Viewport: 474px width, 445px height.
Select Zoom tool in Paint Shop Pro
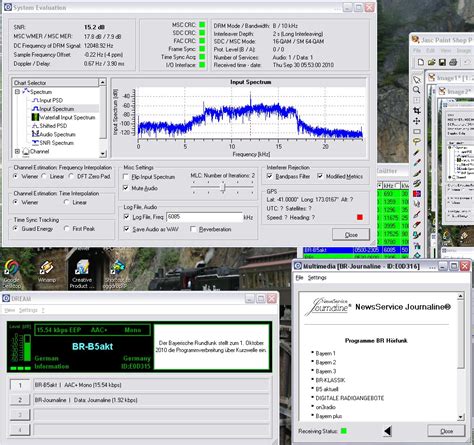tap(417, 90)
